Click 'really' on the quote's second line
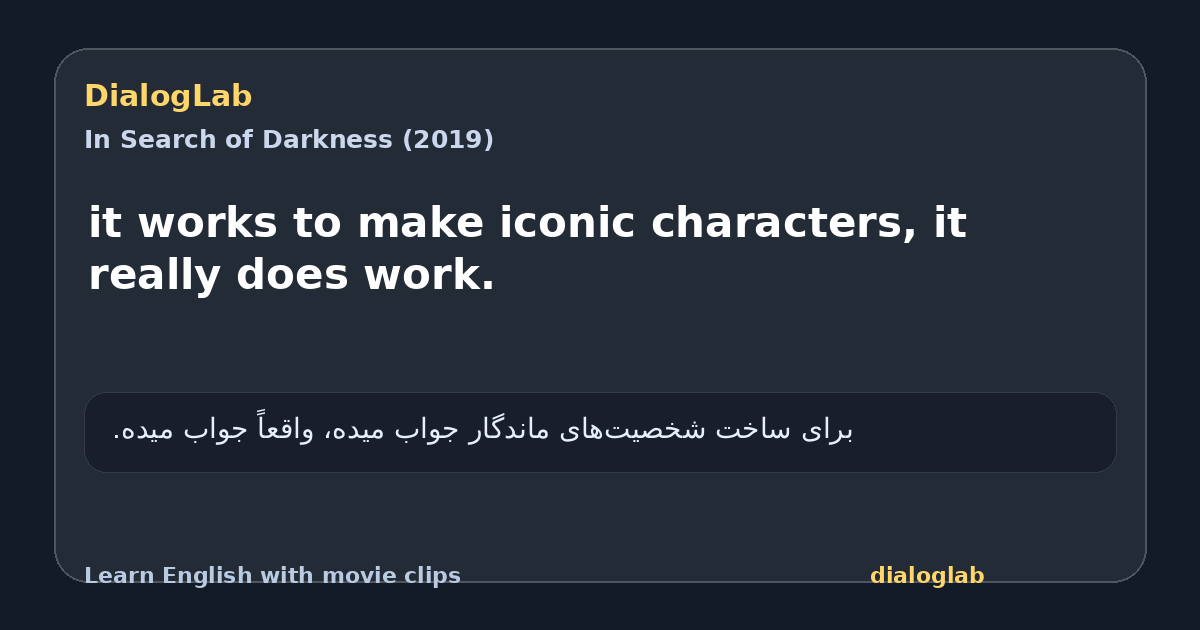The image size is (1200, 630). (155, 276)
